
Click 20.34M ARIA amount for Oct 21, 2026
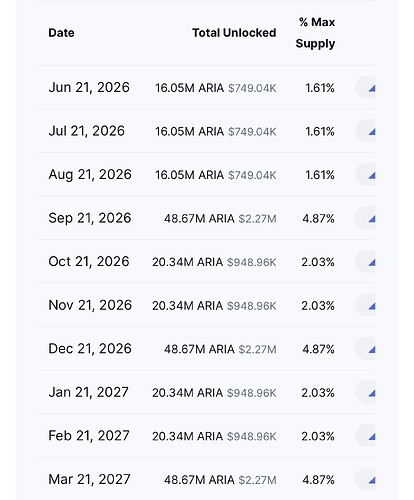(187, 262)
